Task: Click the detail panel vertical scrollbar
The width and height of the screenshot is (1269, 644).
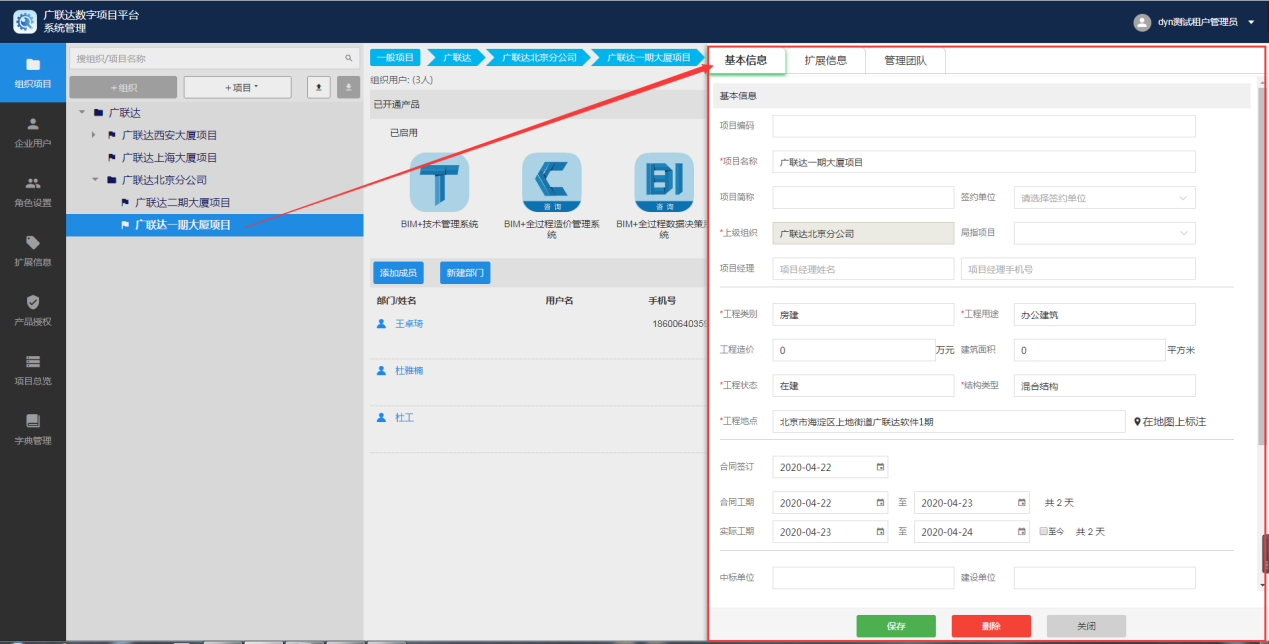Action: tap(1262, 265)
